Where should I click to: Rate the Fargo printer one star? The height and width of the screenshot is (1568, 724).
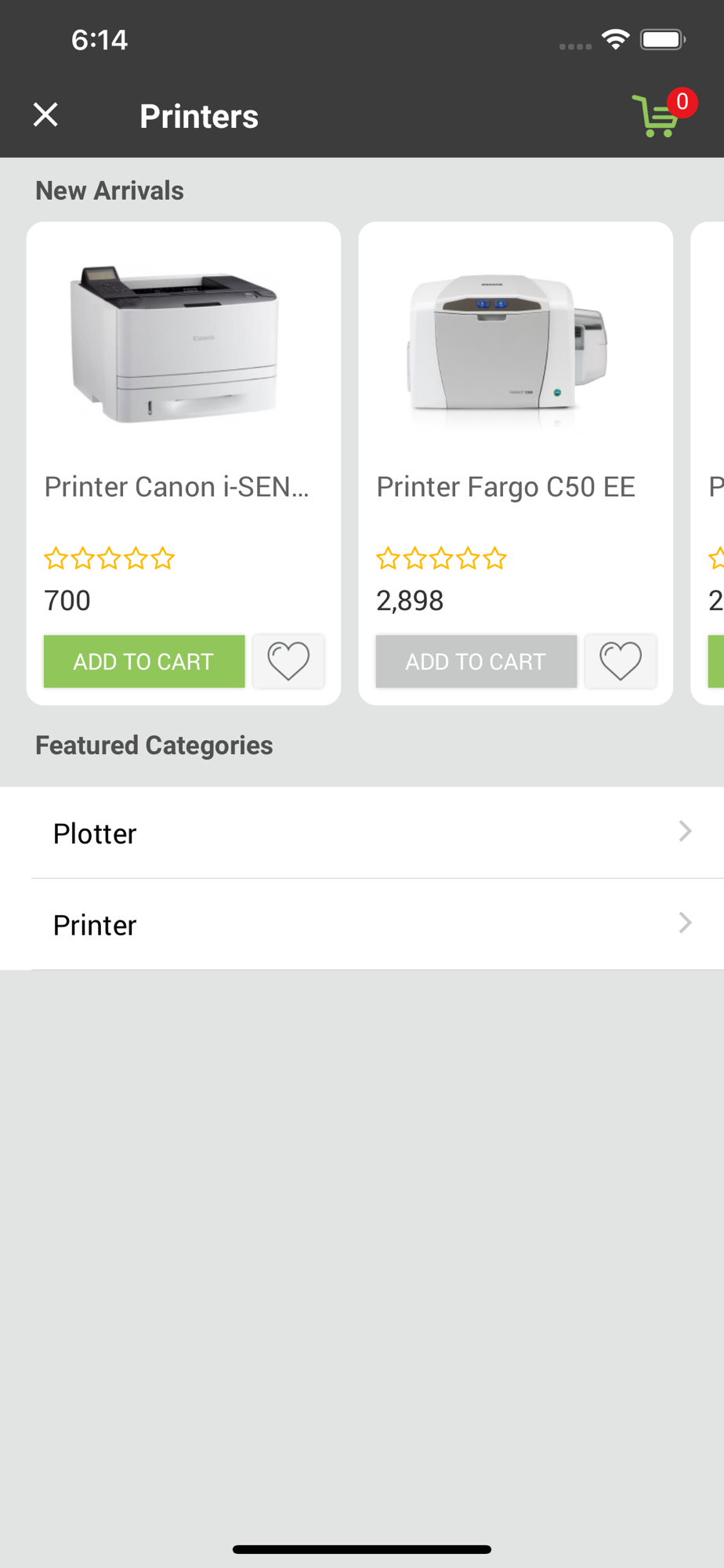(x=388, y=559)
